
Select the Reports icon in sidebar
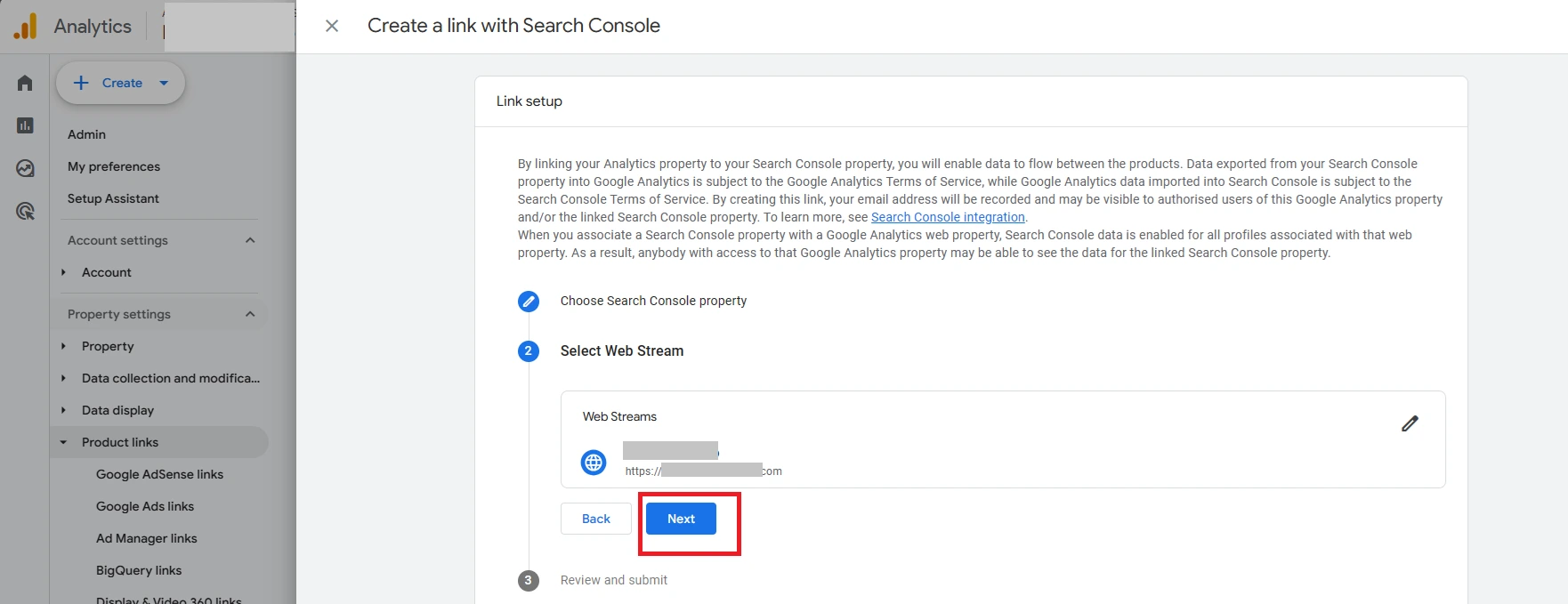point(24,125)
